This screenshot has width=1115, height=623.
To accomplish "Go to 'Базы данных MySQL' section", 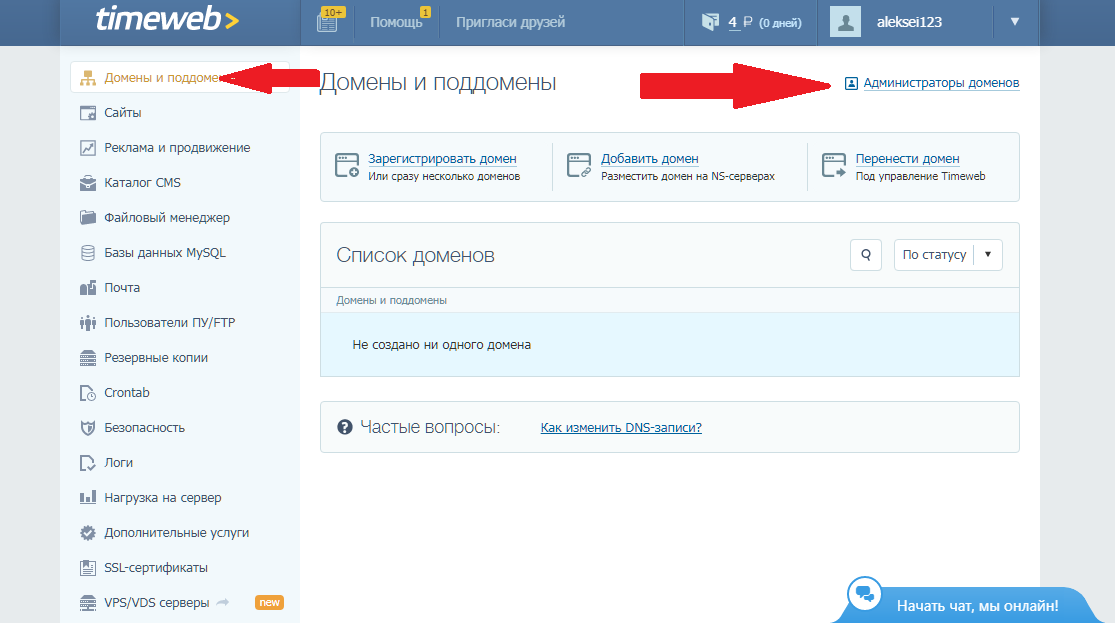I will pos(165,253).
